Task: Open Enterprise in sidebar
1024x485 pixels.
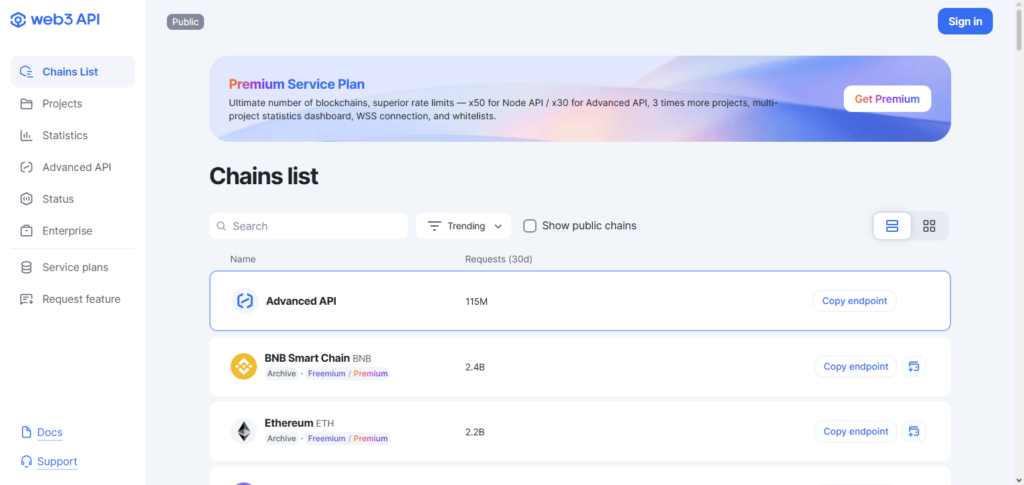Action: tap(72, 231)
